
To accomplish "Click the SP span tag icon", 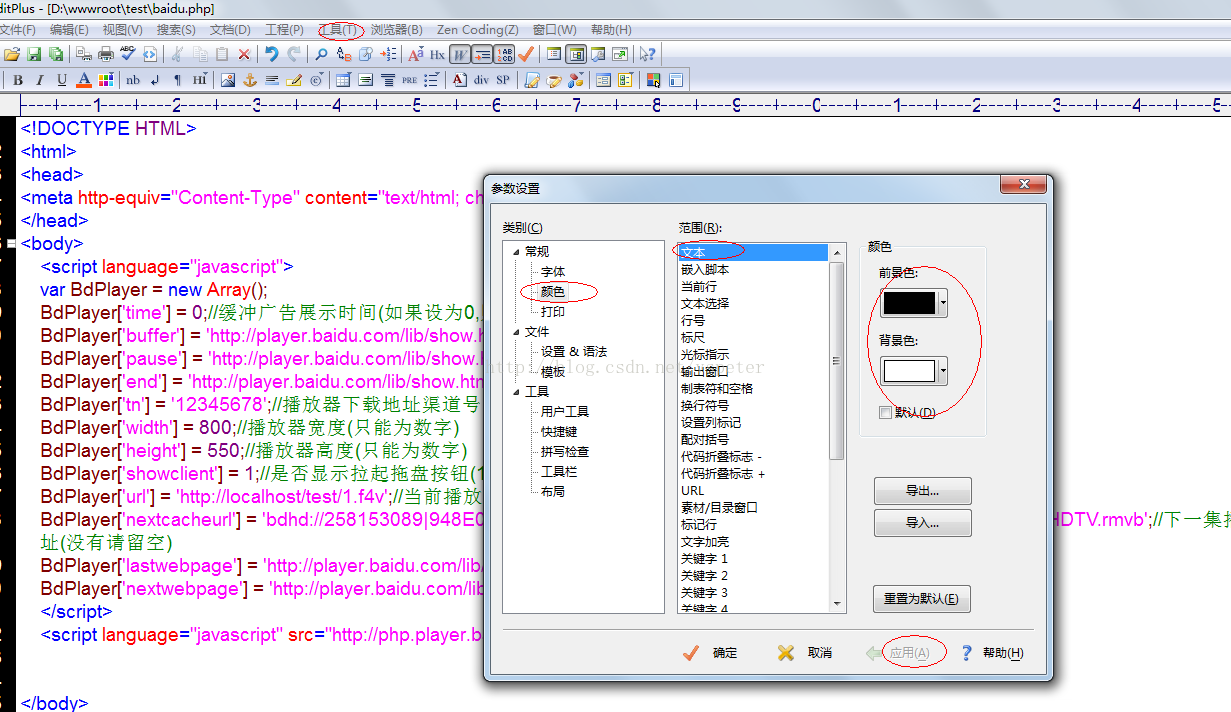I will pyautogui.click(x=503, y=80).
